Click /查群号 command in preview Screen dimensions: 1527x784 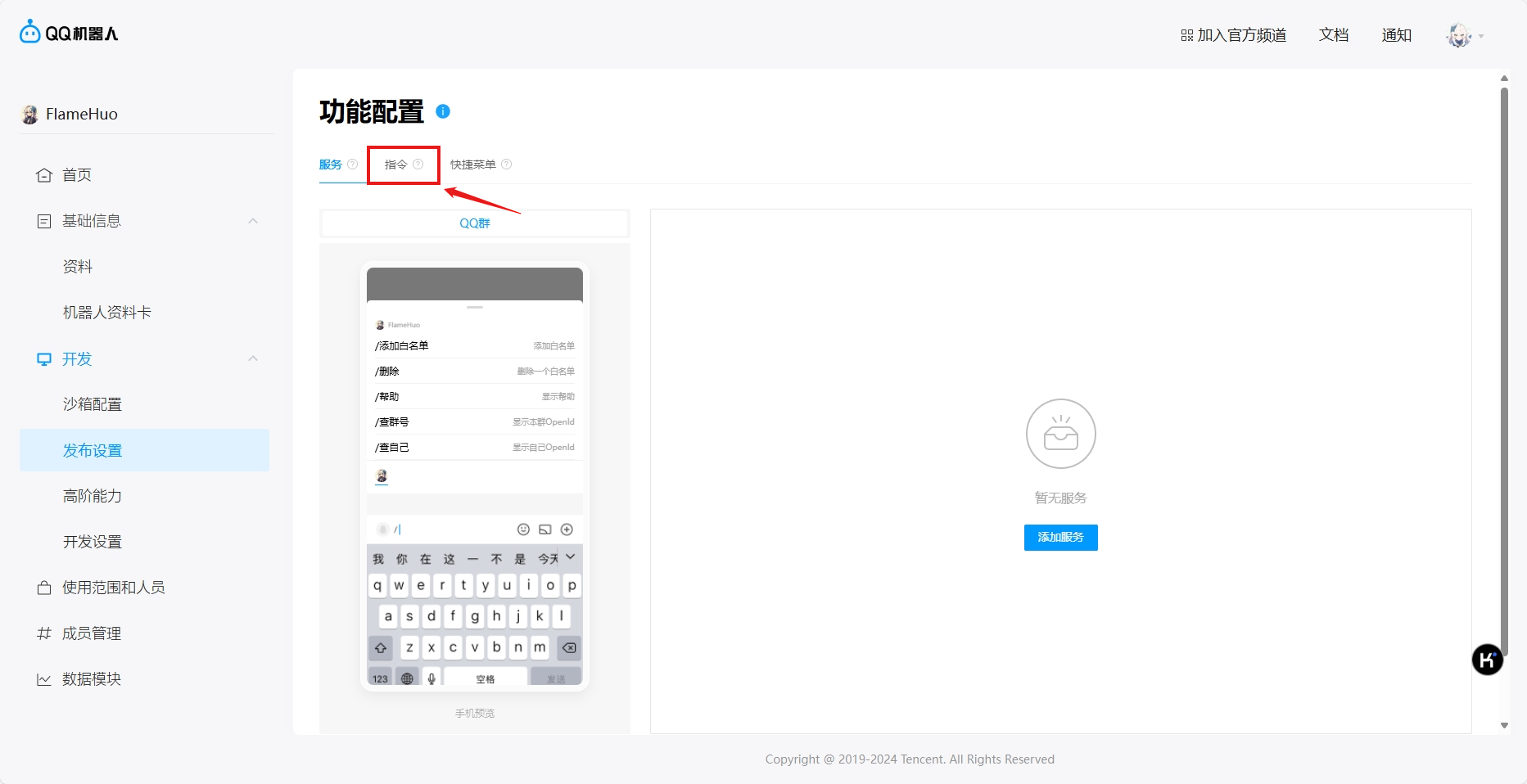pyautogui.click(x=475, y=422)
